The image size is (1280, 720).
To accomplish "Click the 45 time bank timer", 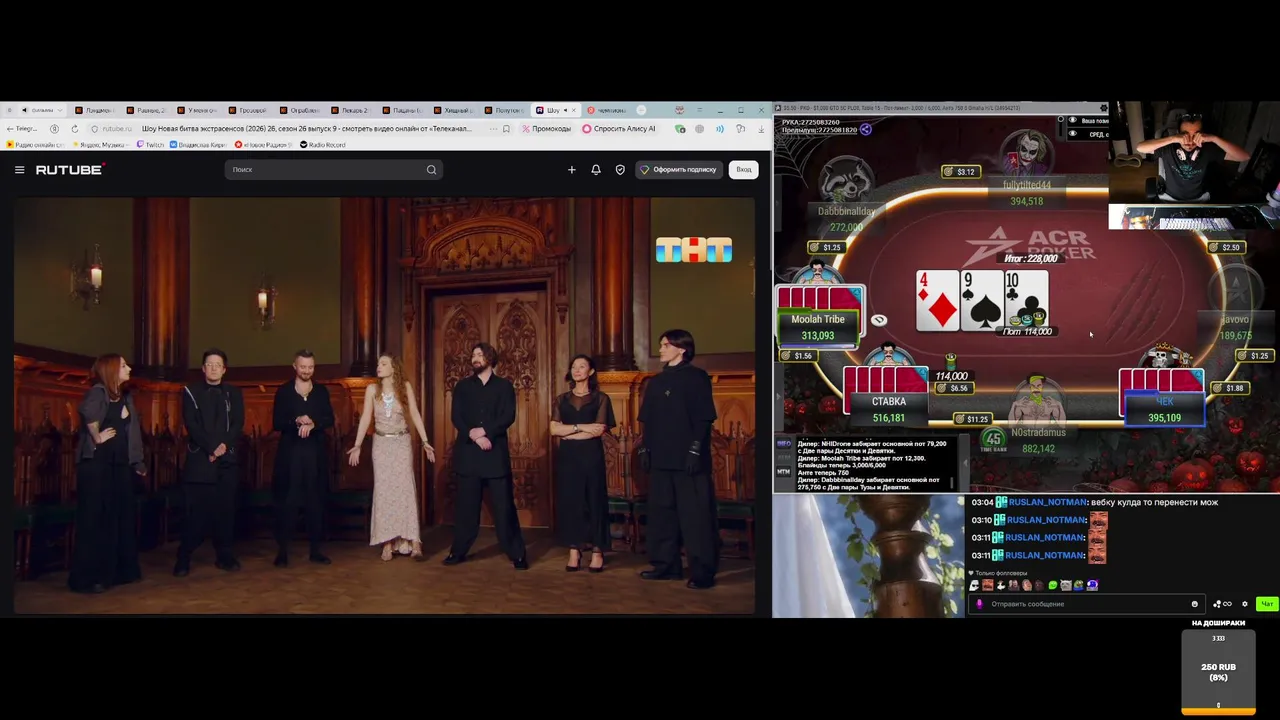I will 992,440.
